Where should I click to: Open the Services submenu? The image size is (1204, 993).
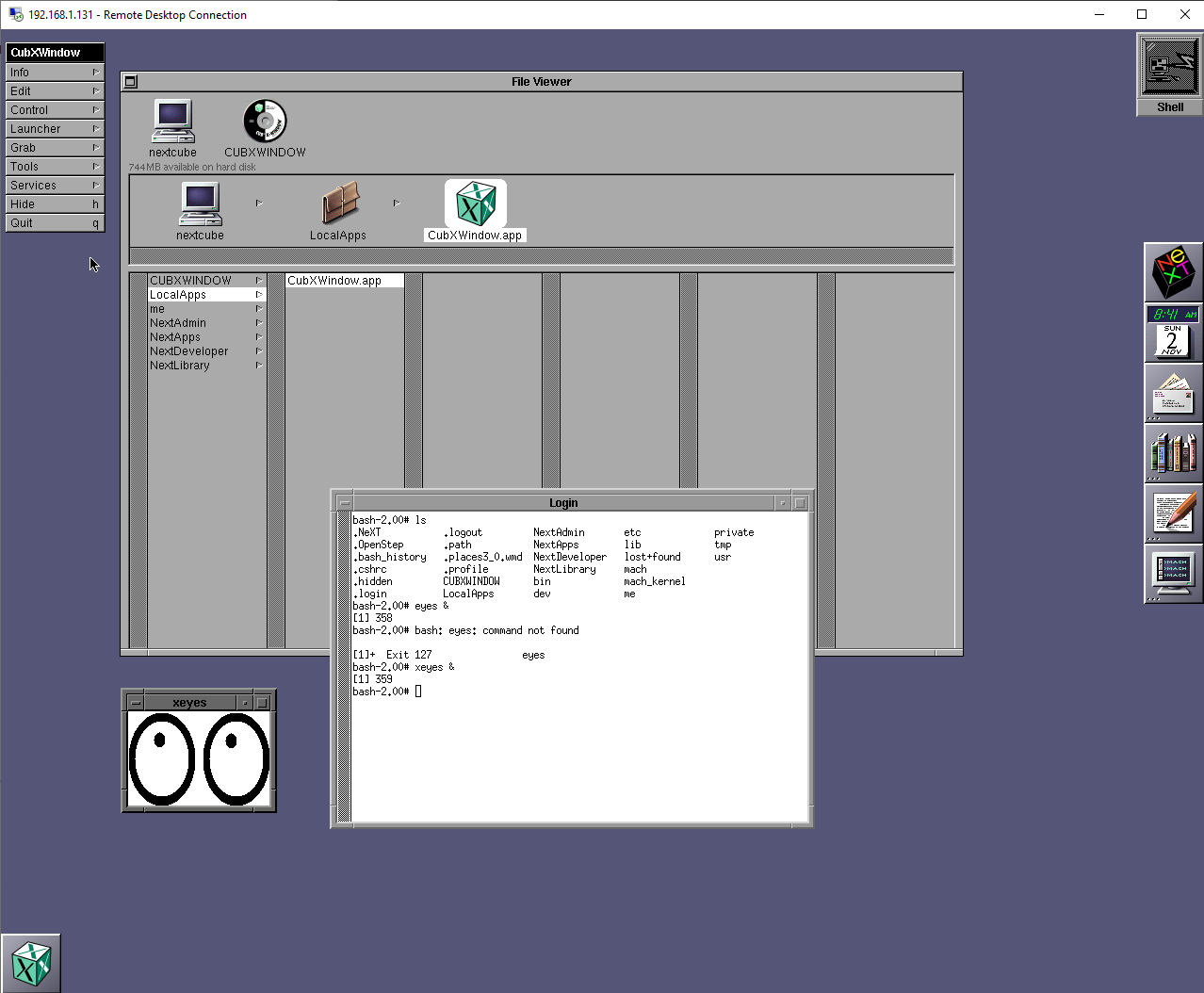click(x=54, y=186)
